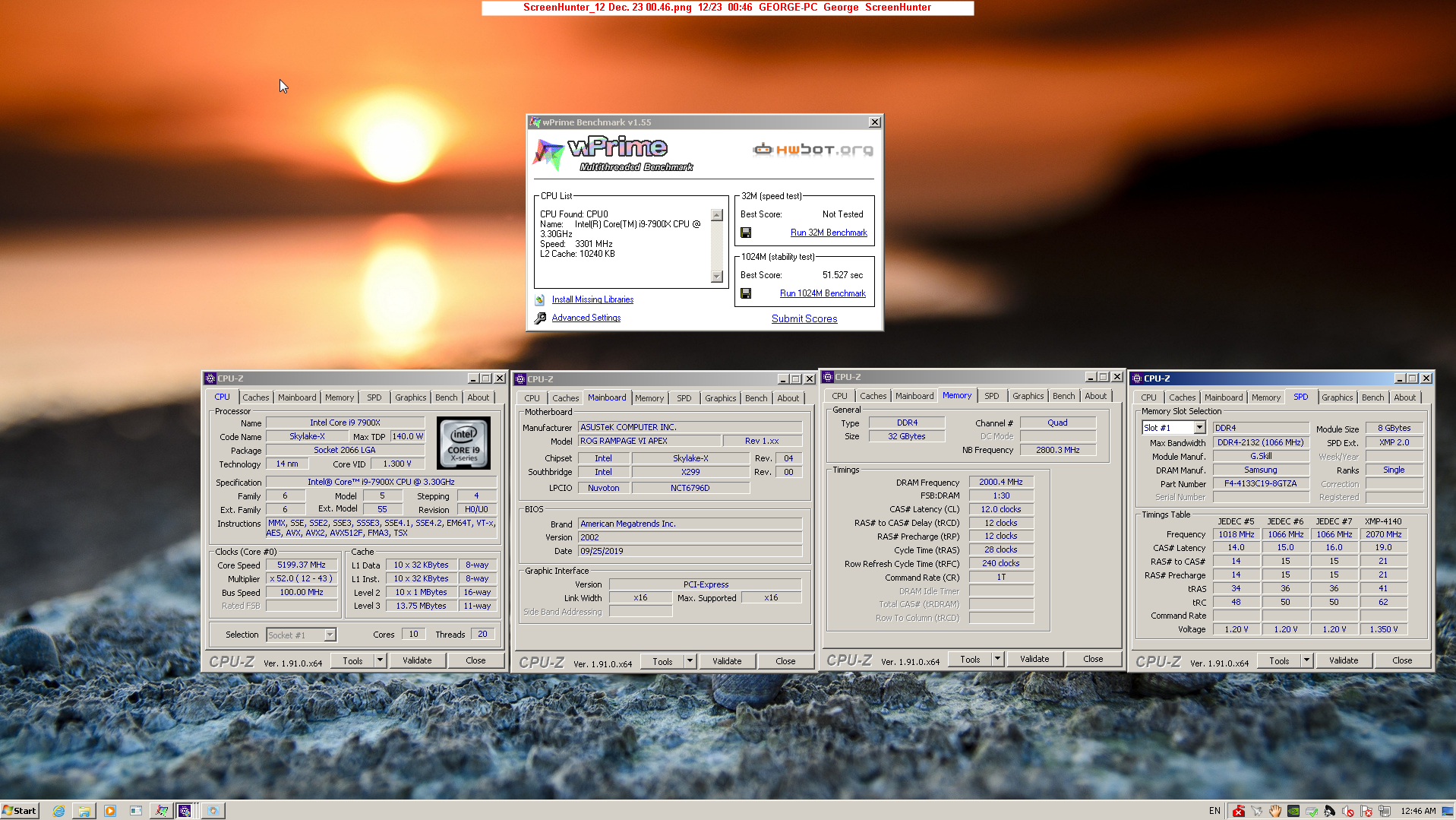Open the NVIDIA tray icon
Image resolution: width=1456 pixels, height=820 pixels.
click(x=1293, y=811)
